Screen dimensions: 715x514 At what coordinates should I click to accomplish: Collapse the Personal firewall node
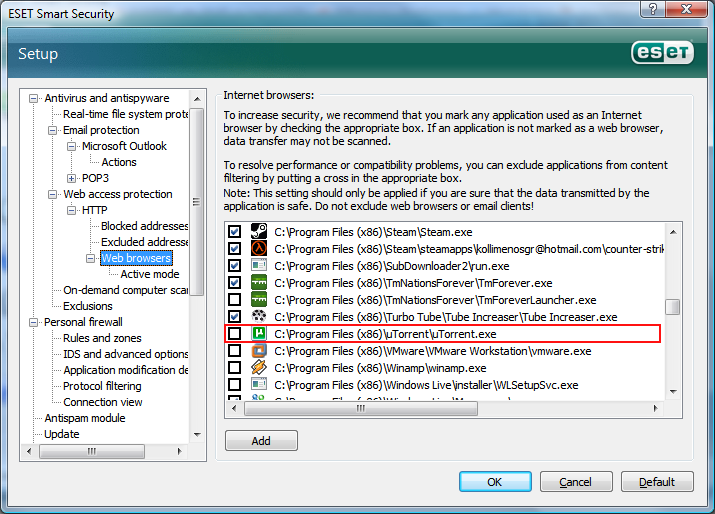(x=33, y=322)
